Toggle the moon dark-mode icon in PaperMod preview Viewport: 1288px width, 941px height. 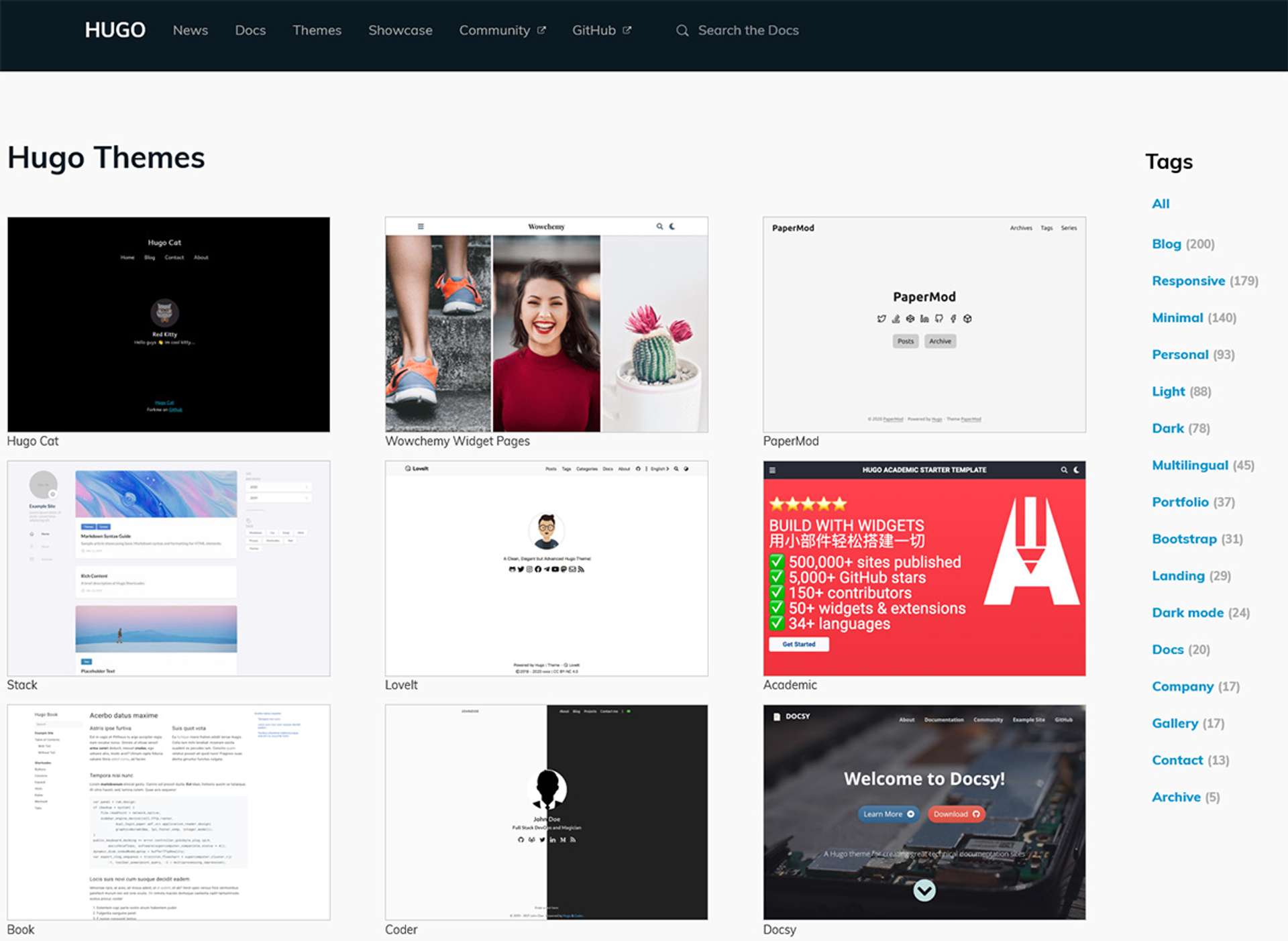[673, 226]
